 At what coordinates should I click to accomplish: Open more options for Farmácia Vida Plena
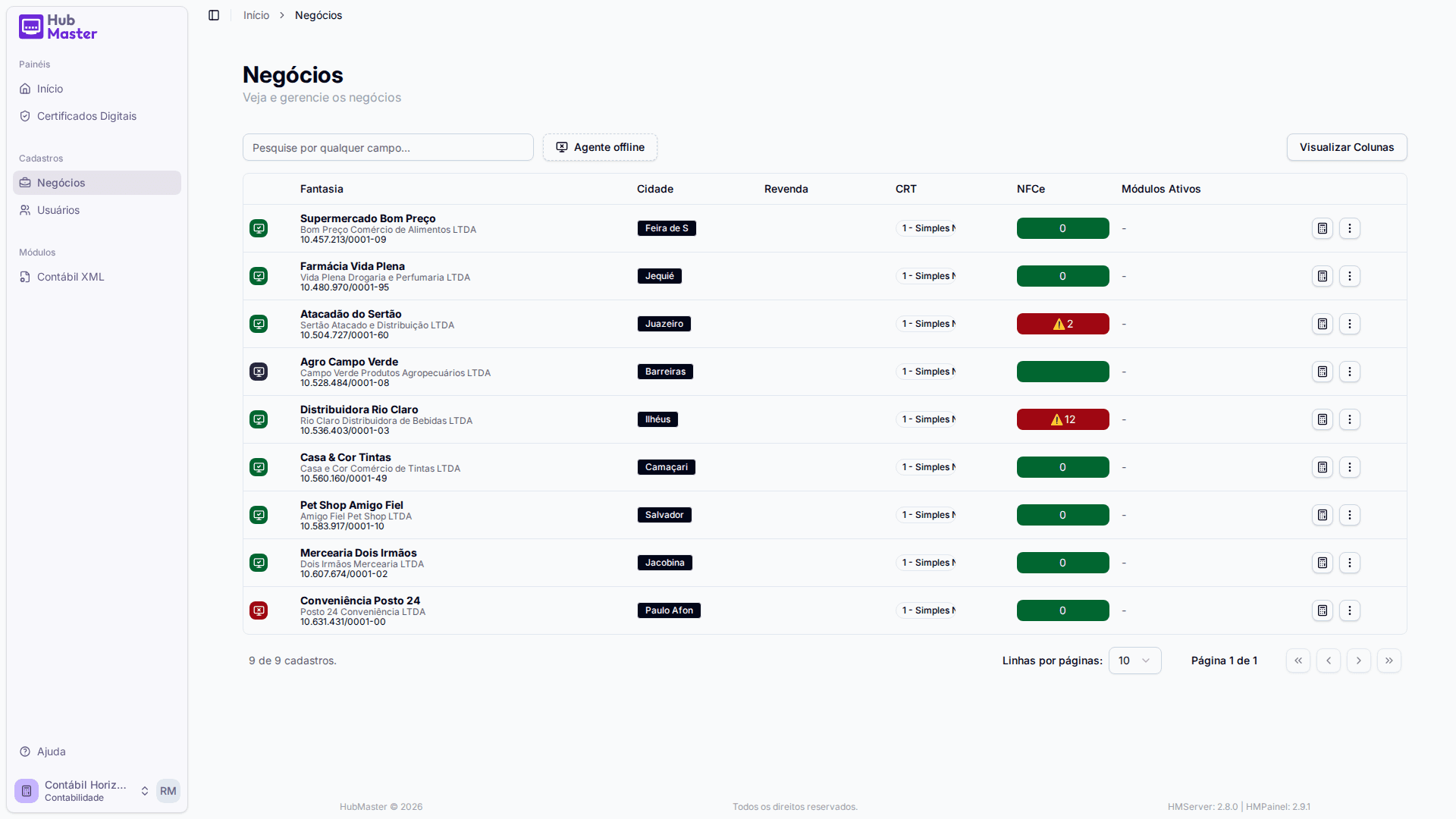pyautogui.click(x=1350, y=276)
